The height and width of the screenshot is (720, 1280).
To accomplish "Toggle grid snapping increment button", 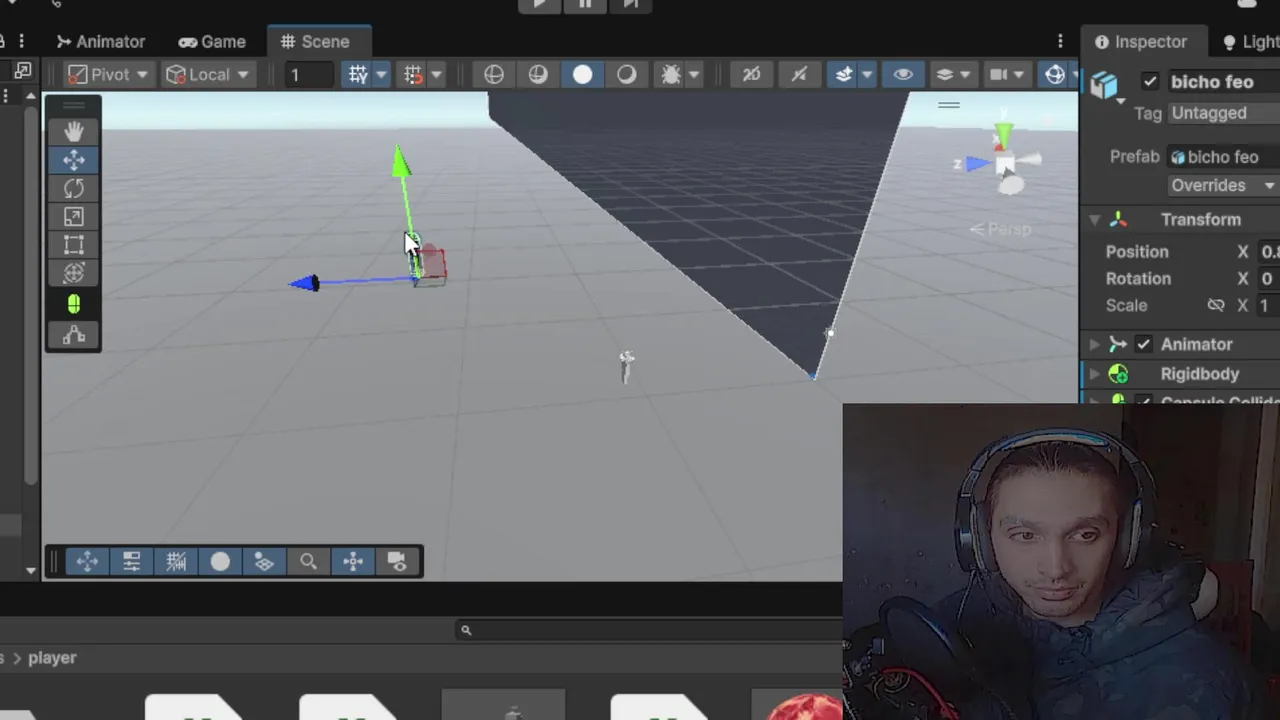I will (x=413, y=75).
